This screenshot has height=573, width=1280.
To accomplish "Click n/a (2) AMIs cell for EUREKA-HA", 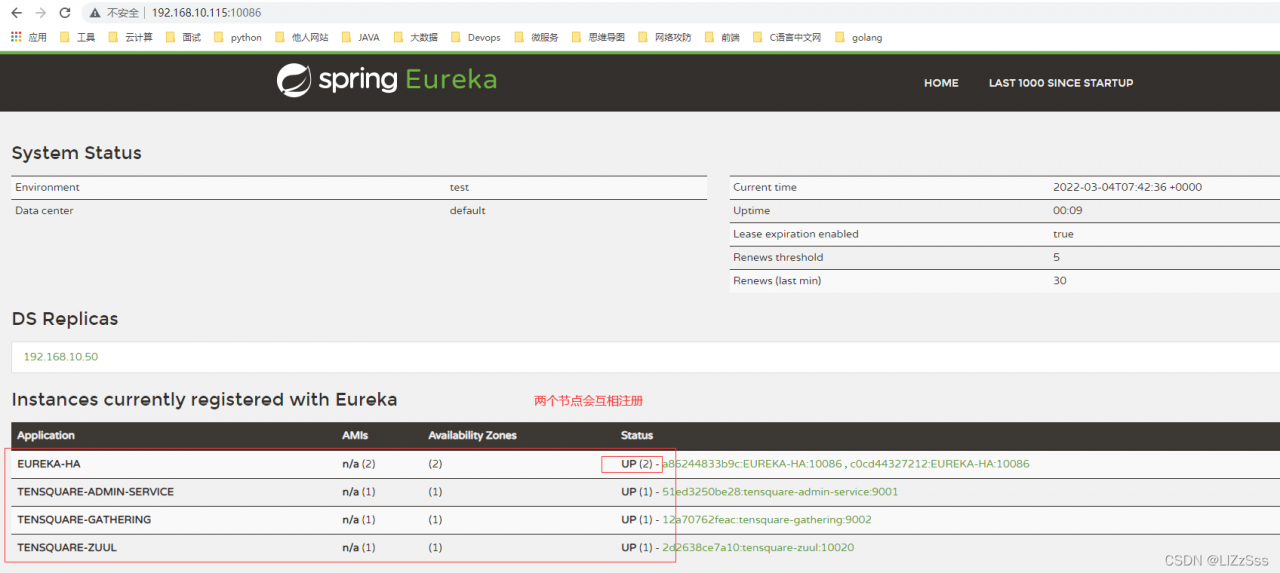I will click(x=359, y=464).
